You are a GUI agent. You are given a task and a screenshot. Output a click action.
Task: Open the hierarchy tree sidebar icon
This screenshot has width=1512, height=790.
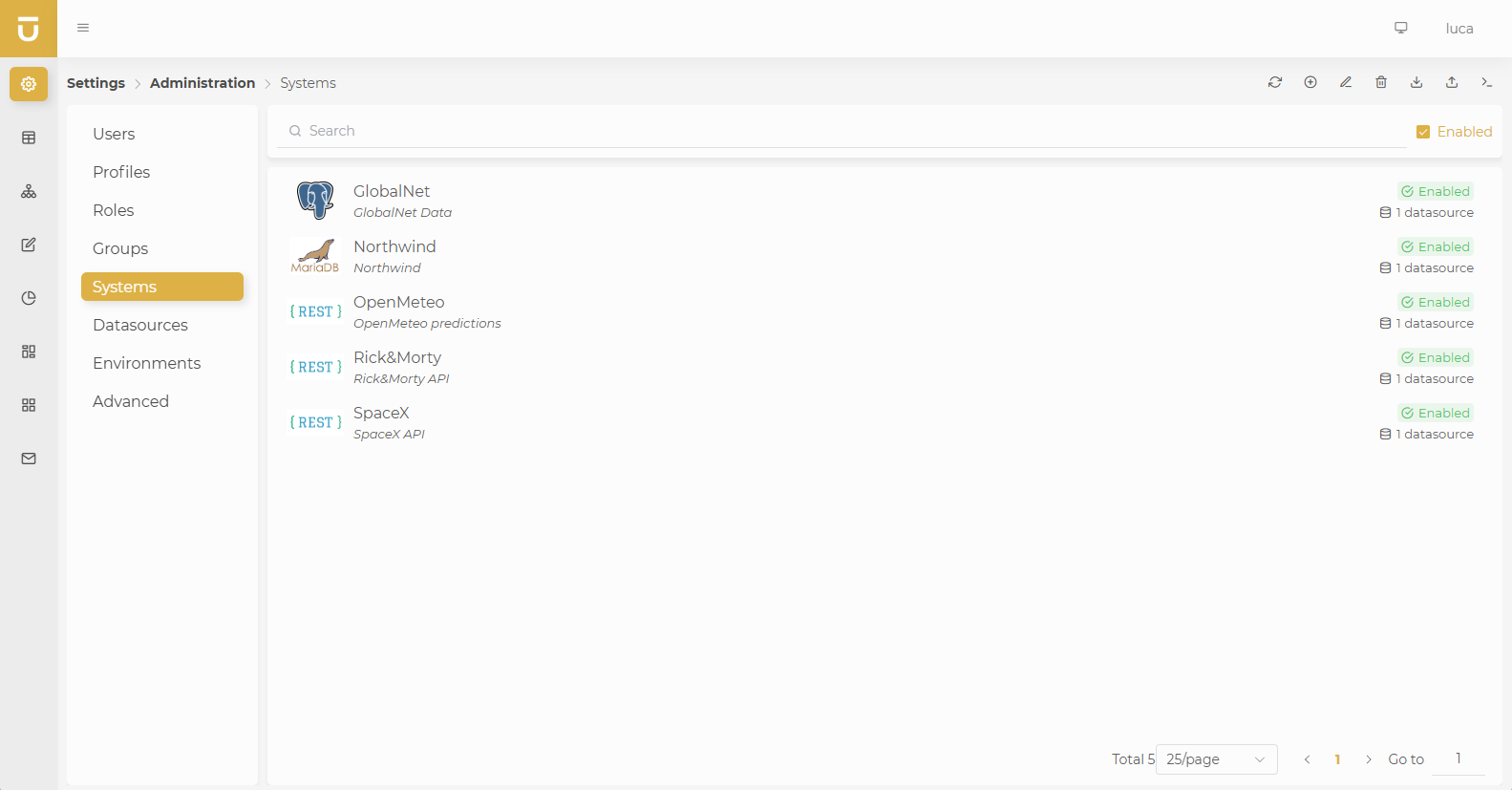point(29,191)
